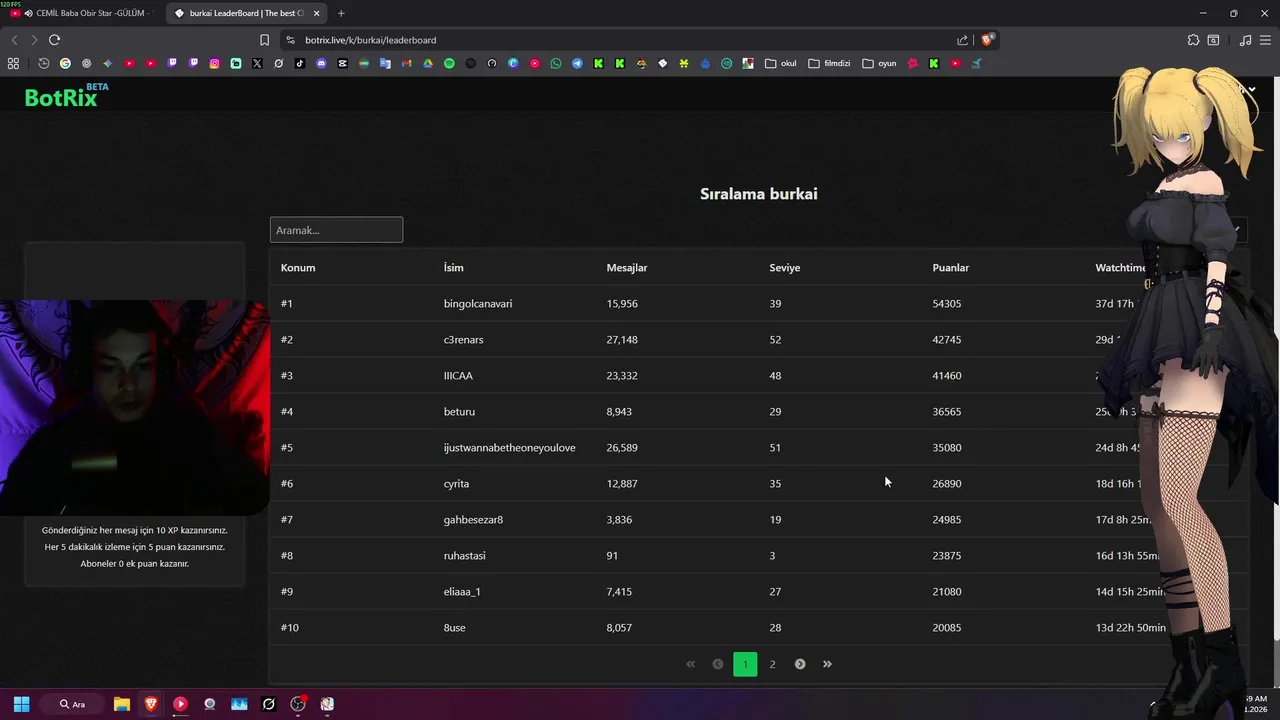Image resolution: width=1280 pixels, height=720 pixels.
Task: Open the Instagram bookmark icon
Action: click(x=214, y=63)
